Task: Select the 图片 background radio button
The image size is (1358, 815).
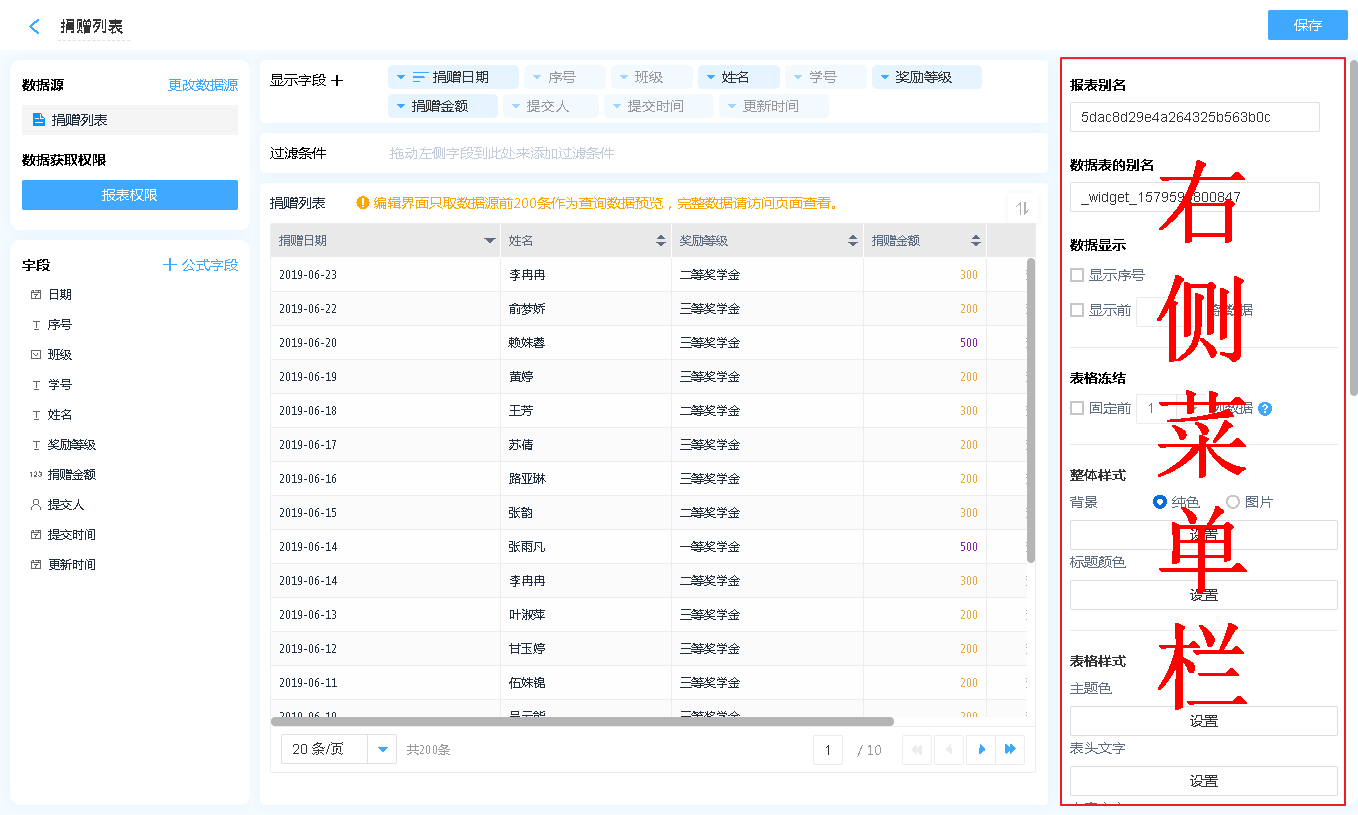Action: 1233,502
